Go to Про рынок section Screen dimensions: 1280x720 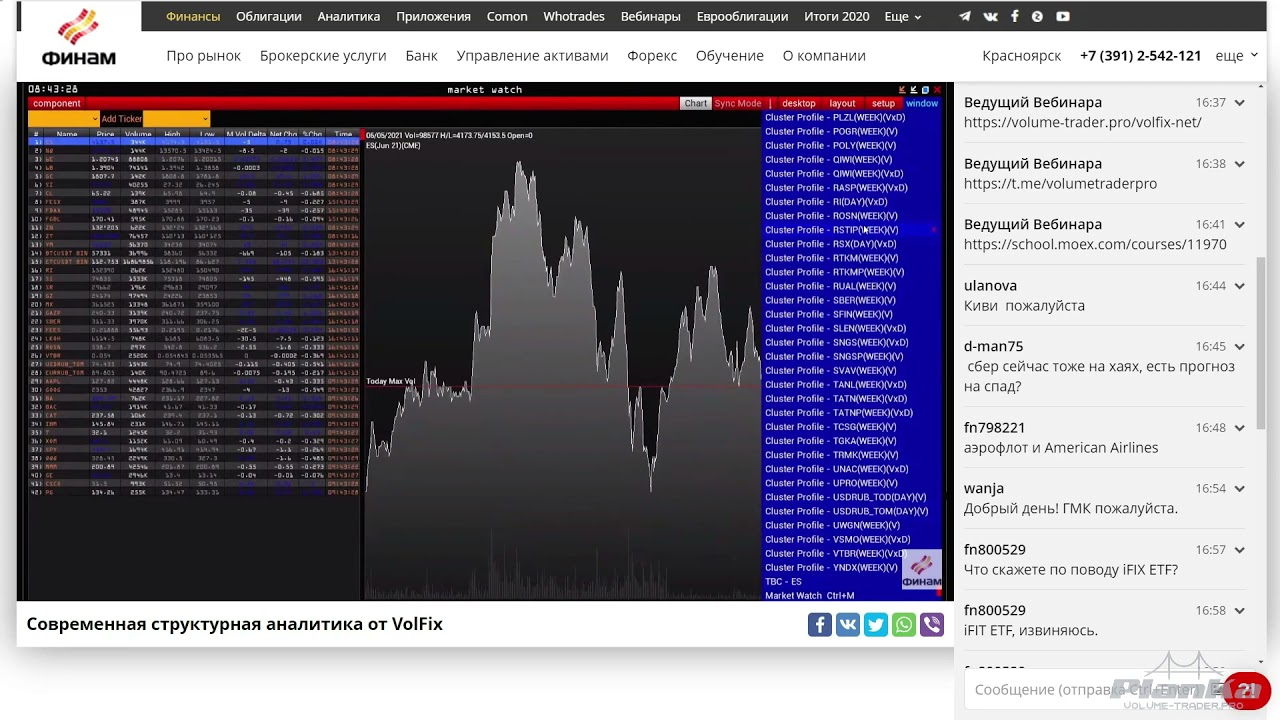pos(204,55)
